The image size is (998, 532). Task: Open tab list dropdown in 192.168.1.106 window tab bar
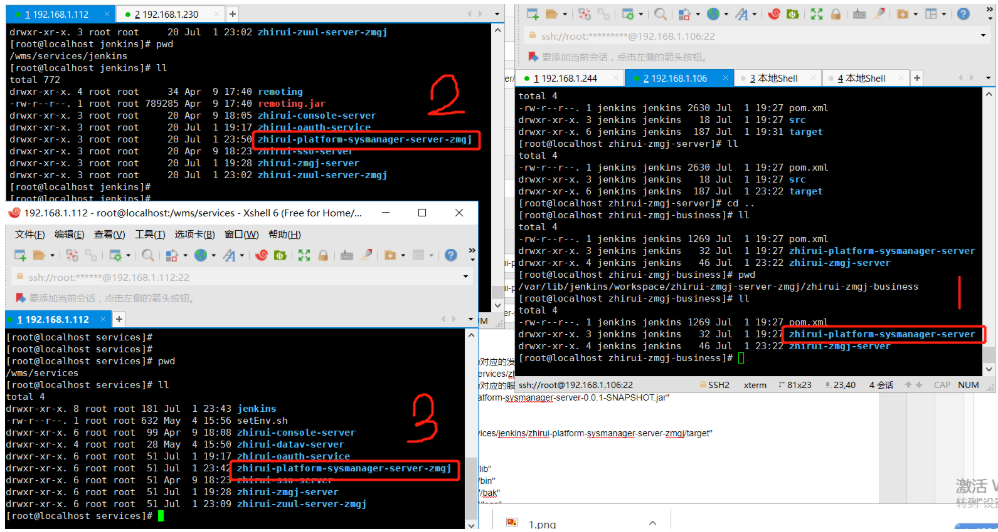point(987,78)
